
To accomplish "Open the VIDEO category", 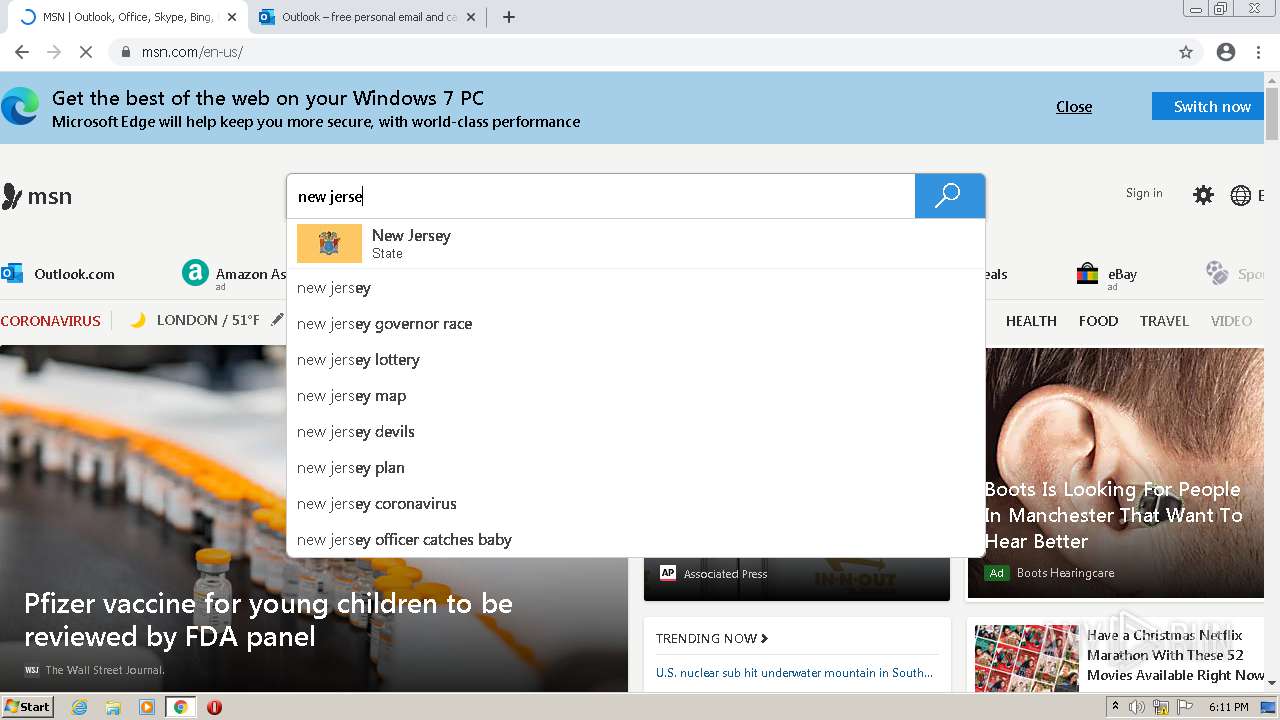I will pyautogui.click(x=1231, y=321).
